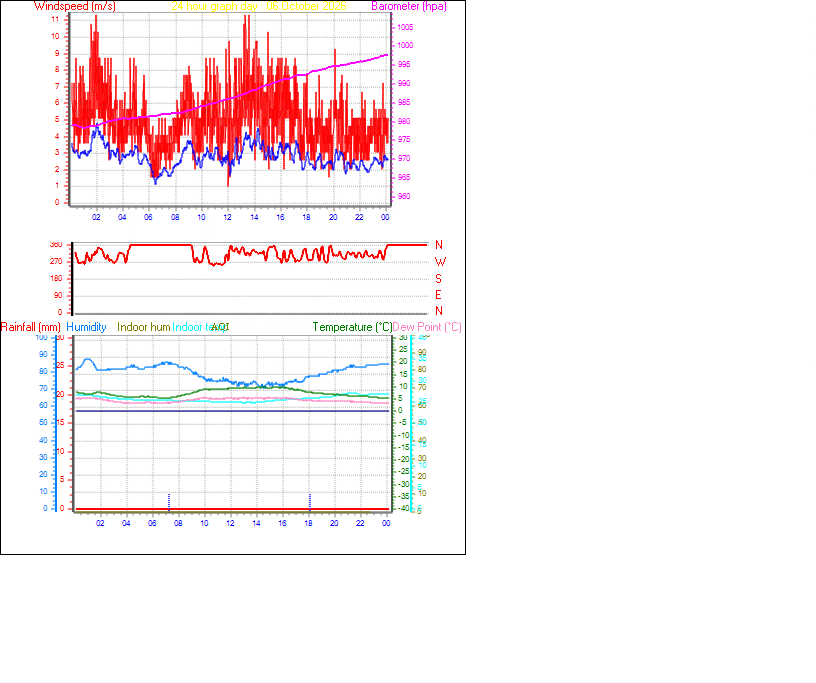
Task: Click the "975" barometer axis value
Action: (404, 140)
